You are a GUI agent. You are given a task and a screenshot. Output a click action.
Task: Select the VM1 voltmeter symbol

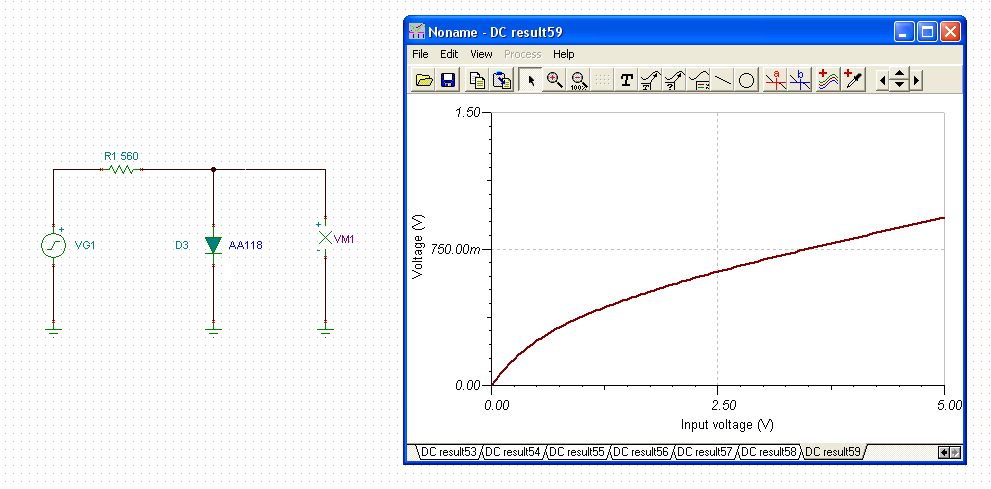pyautogui.click(x=325, y=238)
